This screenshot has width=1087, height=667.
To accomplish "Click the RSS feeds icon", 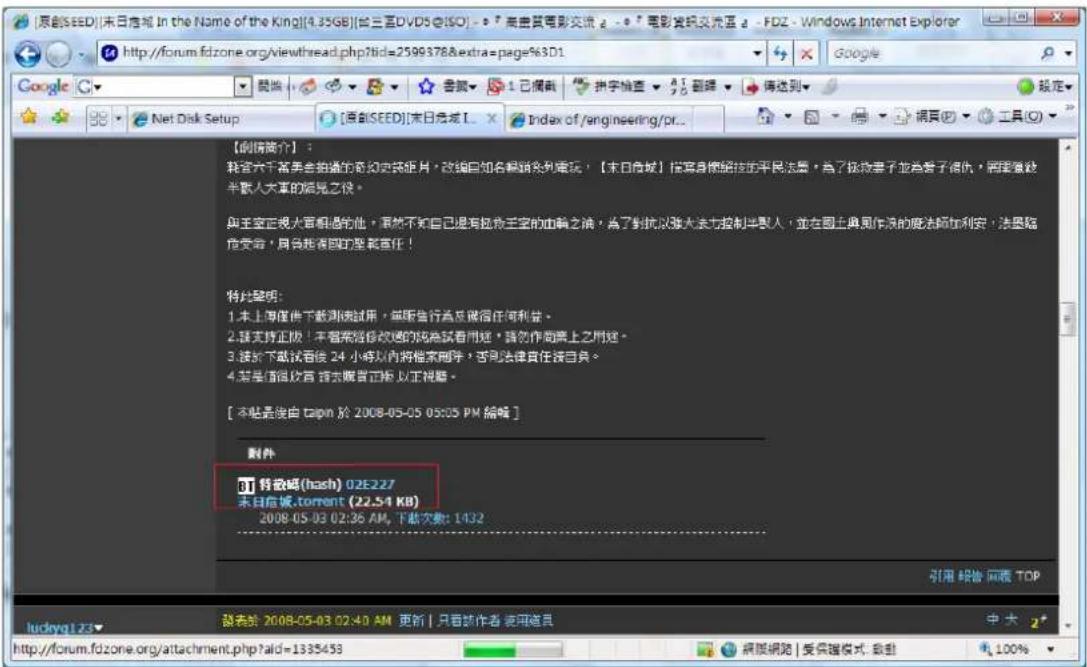I will pyautogui.click(x=811, y=117).
